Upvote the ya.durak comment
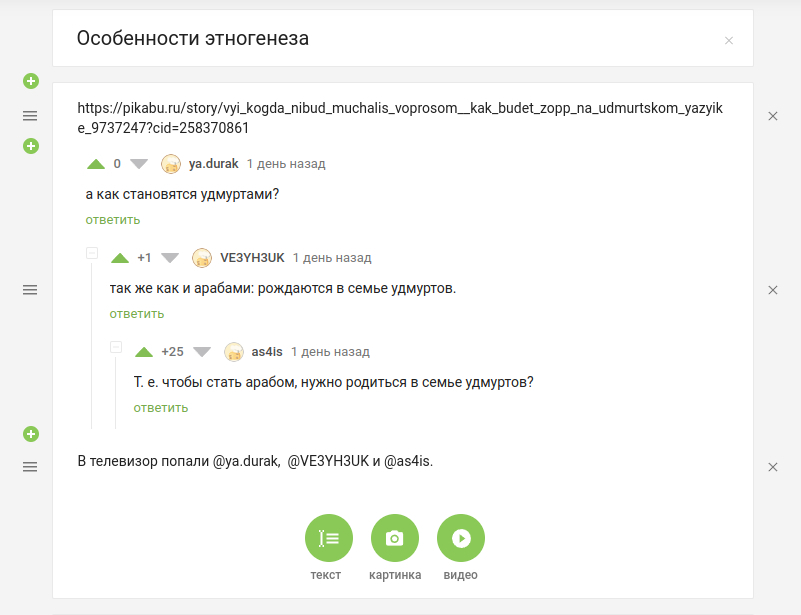Image resolution: width=801 pixels, height=615 pixels. (96, 164)
